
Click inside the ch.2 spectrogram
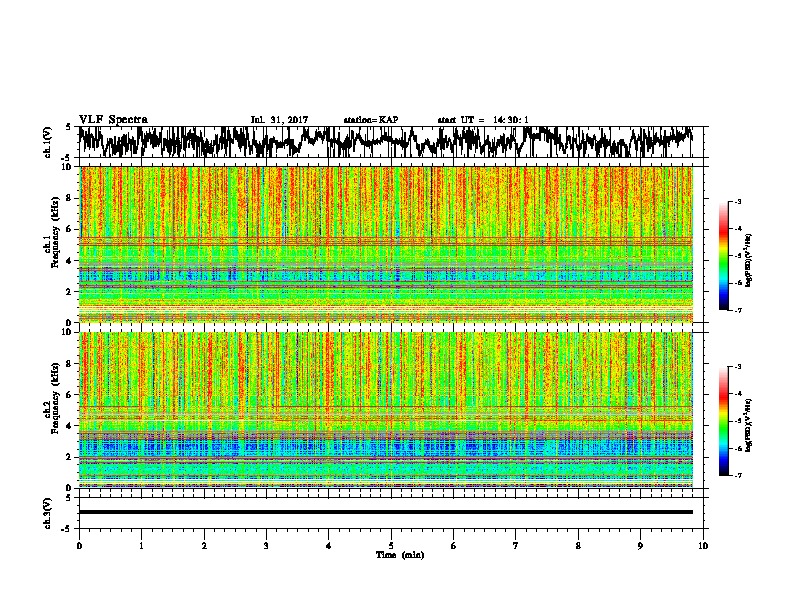click(x=386, y=410)
